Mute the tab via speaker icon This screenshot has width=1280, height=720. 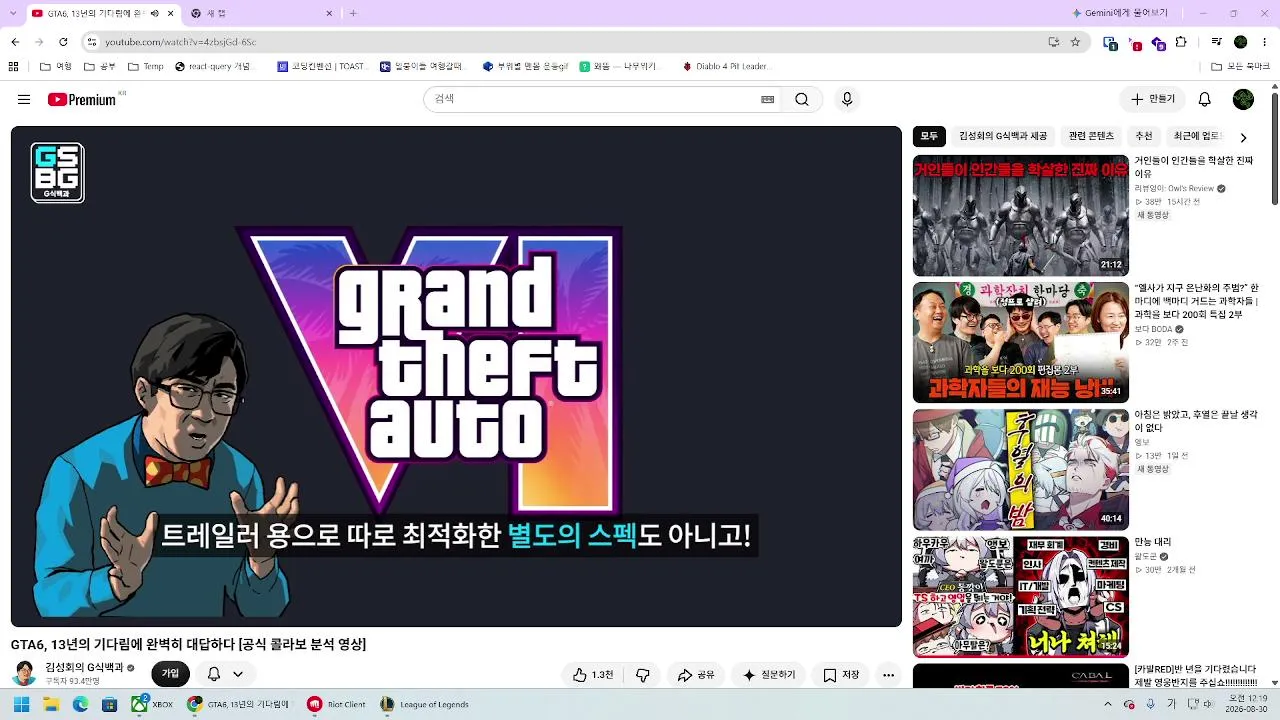pos(154,13)
